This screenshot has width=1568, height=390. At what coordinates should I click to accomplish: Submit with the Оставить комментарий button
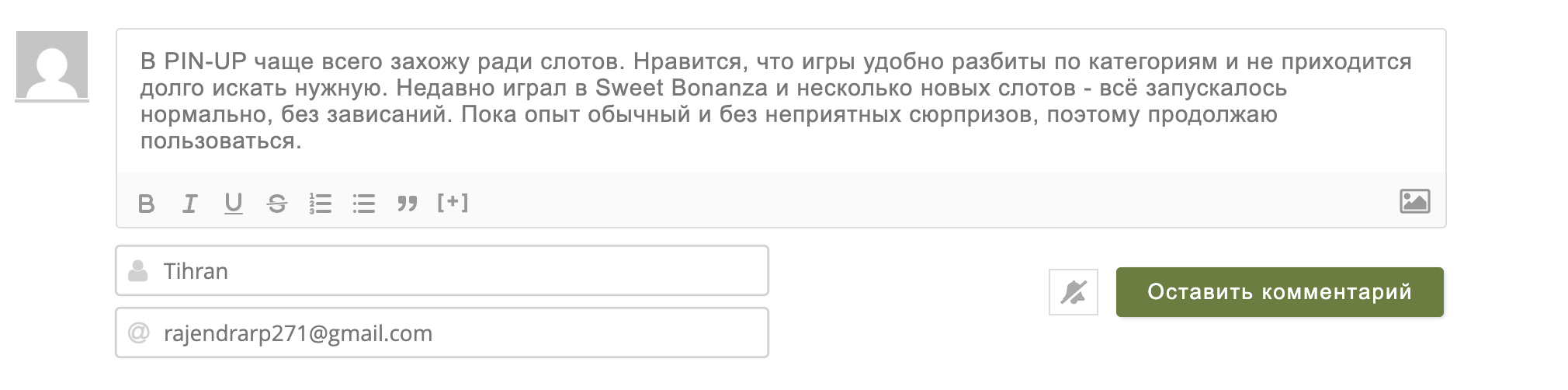point(1279,292)
